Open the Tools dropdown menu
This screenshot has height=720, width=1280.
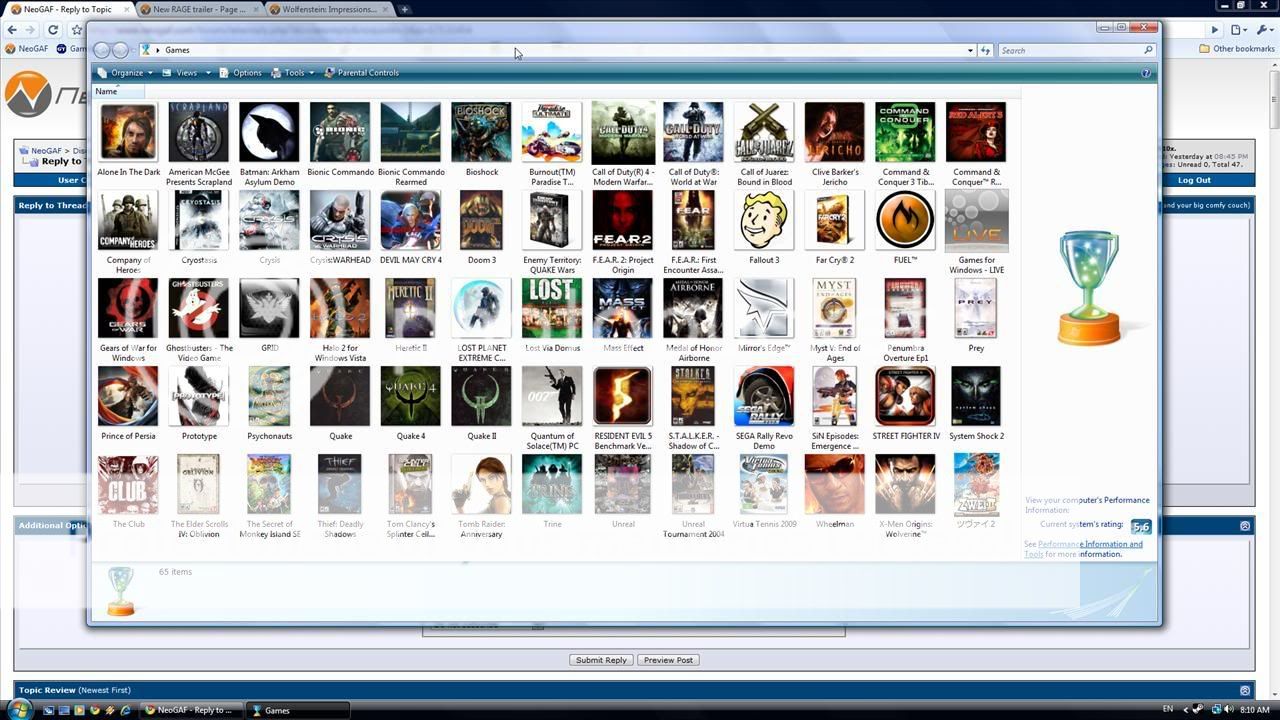(x=298, y=73)
